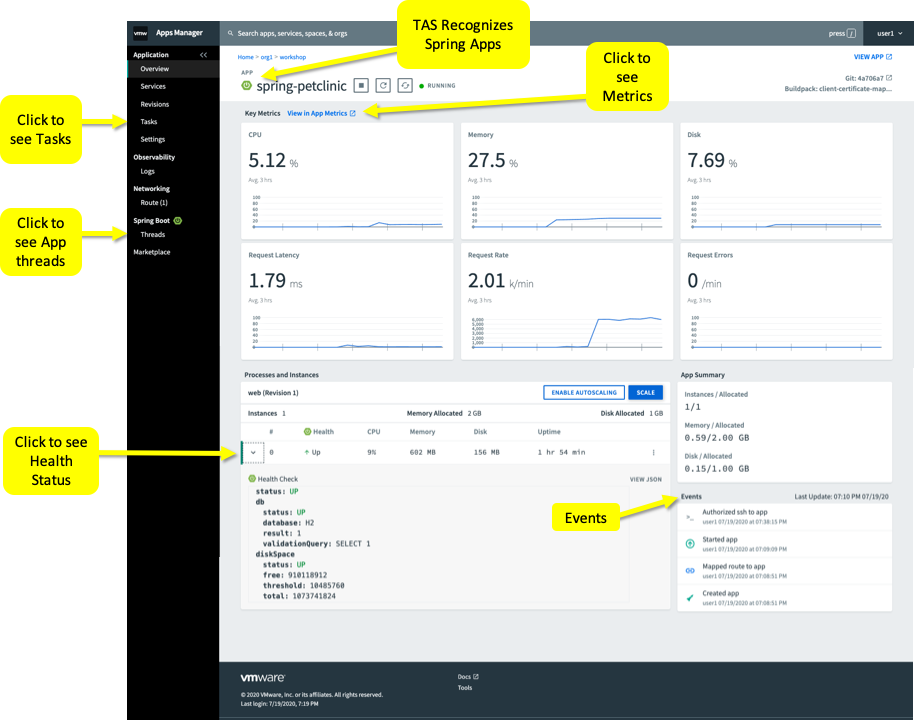Select the 'Started app' event
Screen dimensions: 914x720
click(x=785, y=544)
